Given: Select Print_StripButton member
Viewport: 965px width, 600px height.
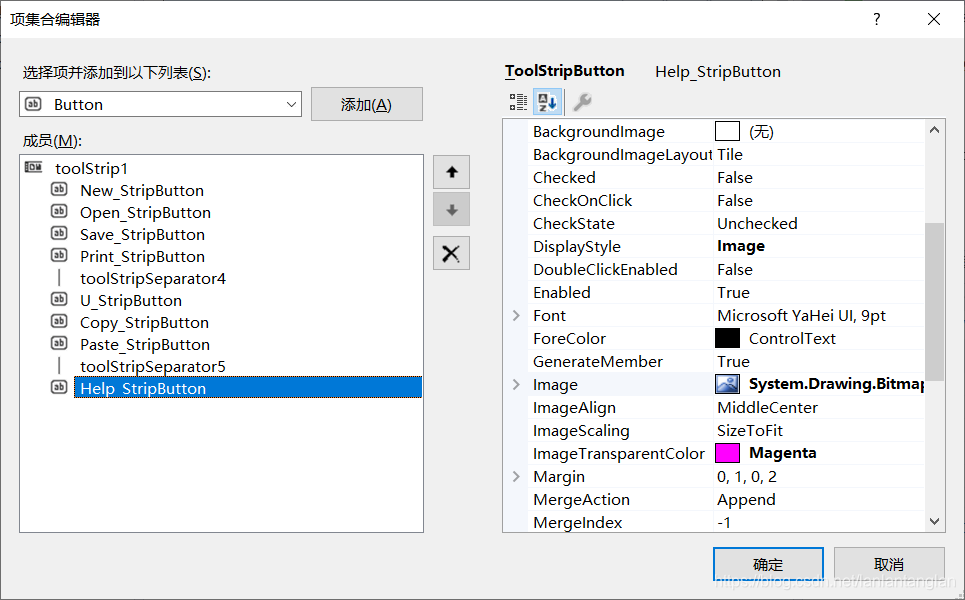Looking at the screenshot, I should coord(142,257).
